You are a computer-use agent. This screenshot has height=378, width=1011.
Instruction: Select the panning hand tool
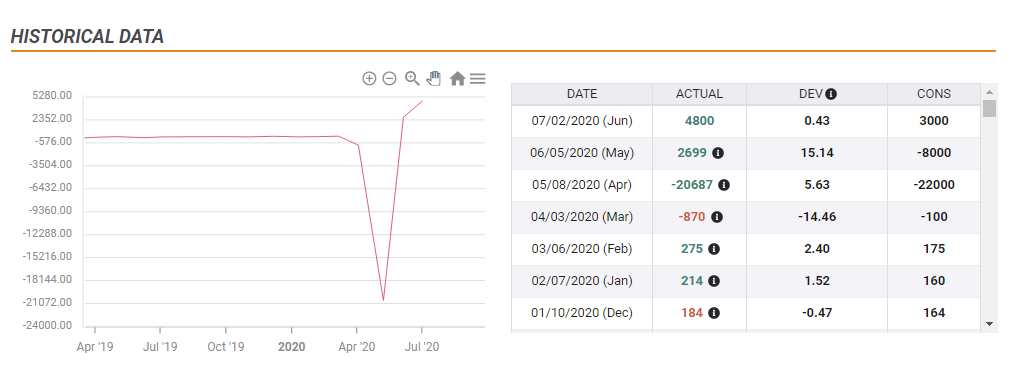pyautogui.click(x=434, y=79)
